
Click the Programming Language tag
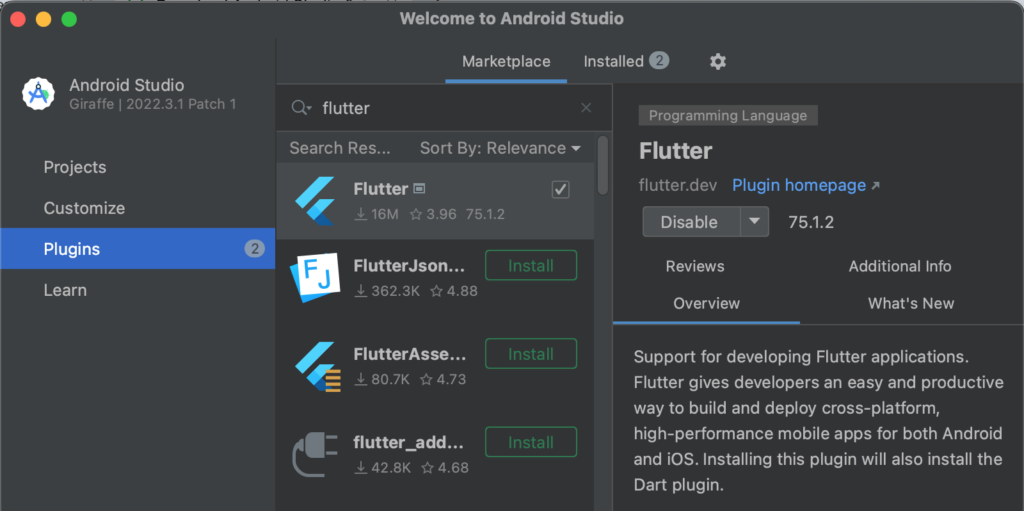(x=728, y=116)
